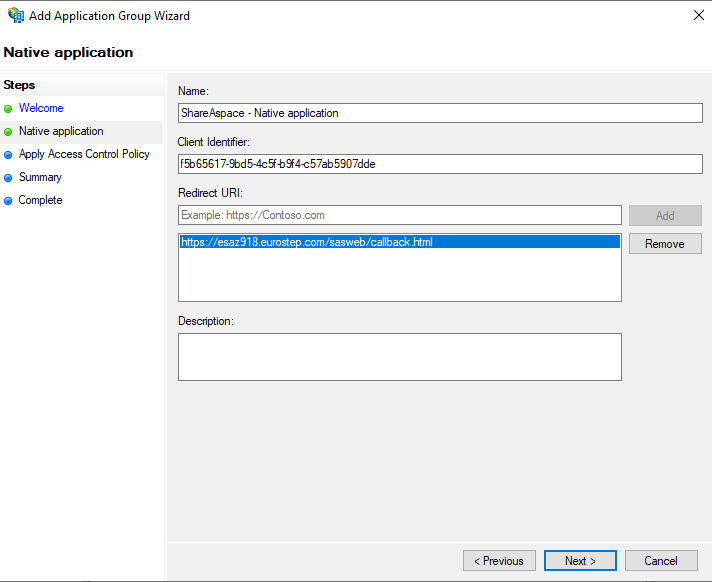Focus the Name input field
712x582 pixels.
(x=440, y=113)
